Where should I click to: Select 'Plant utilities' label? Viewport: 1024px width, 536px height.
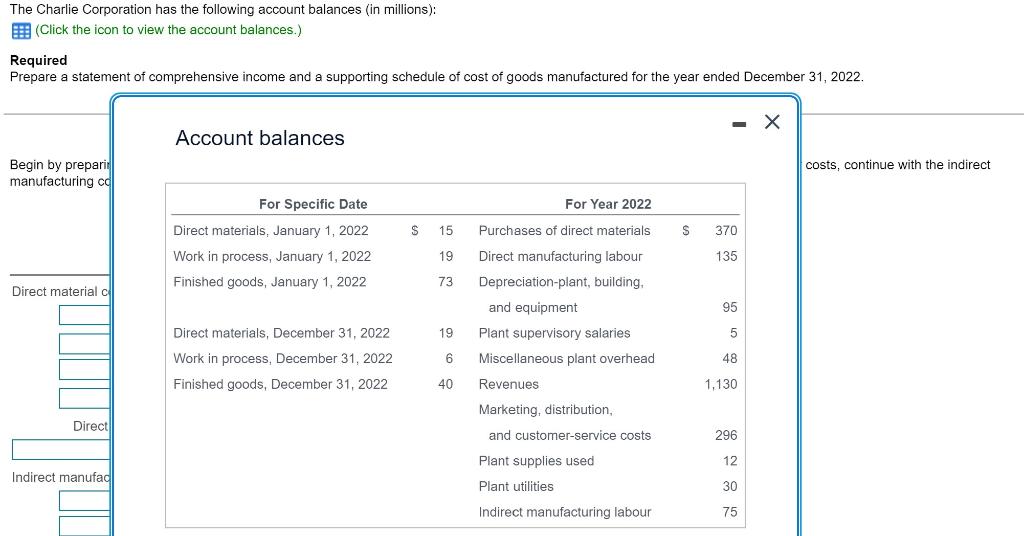pos(516,486)
